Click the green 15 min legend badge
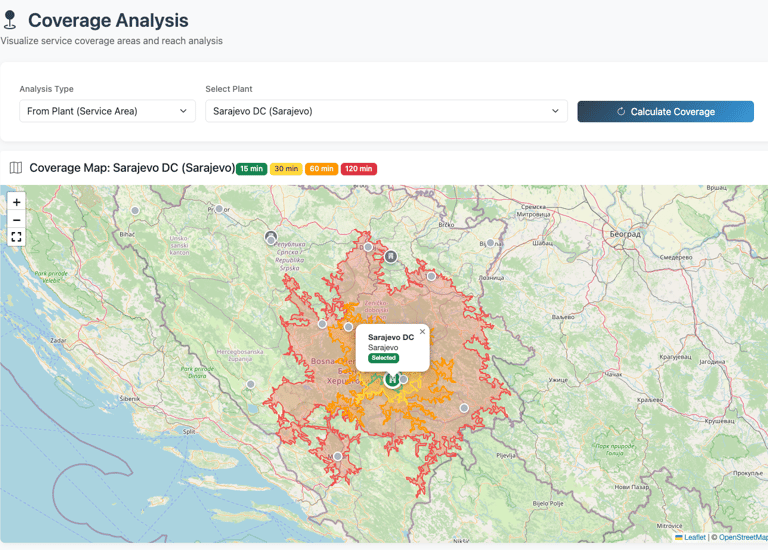Screen dimensions: 768x550 [252, 169]
